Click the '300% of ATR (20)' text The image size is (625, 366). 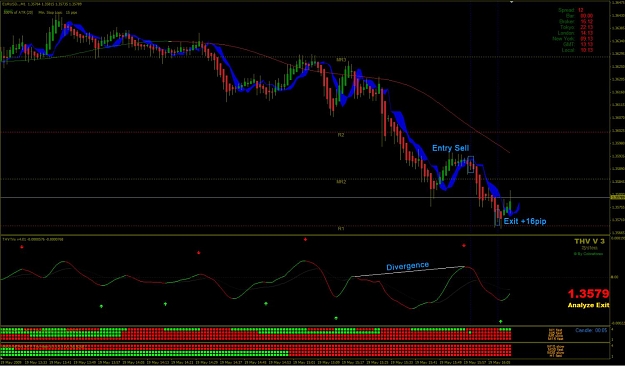18,12
